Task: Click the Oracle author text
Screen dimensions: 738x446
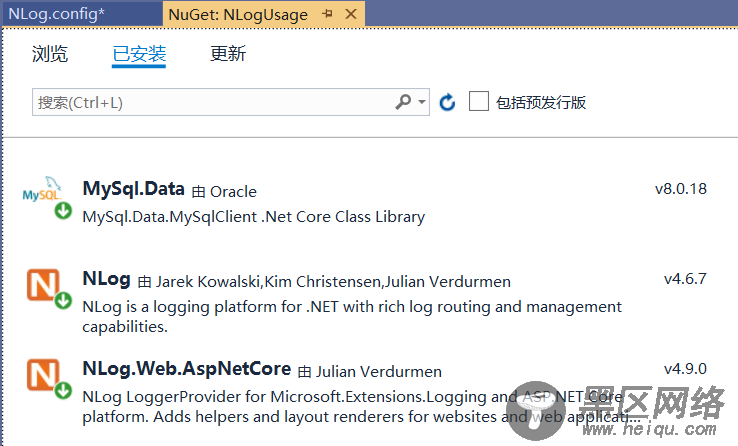Action: (x=233, y=192)
